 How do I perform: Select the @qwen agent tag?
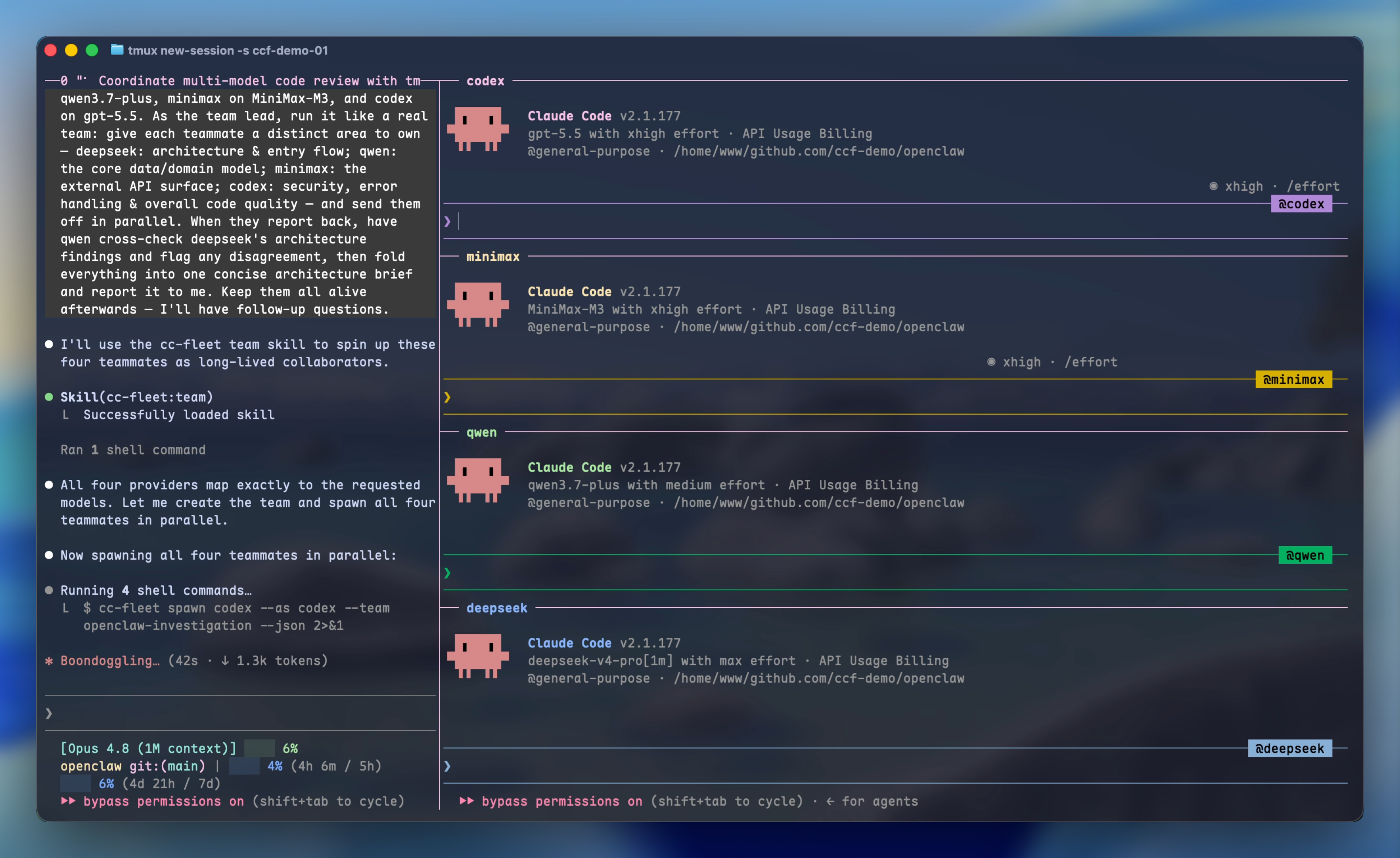[1305, 555]
